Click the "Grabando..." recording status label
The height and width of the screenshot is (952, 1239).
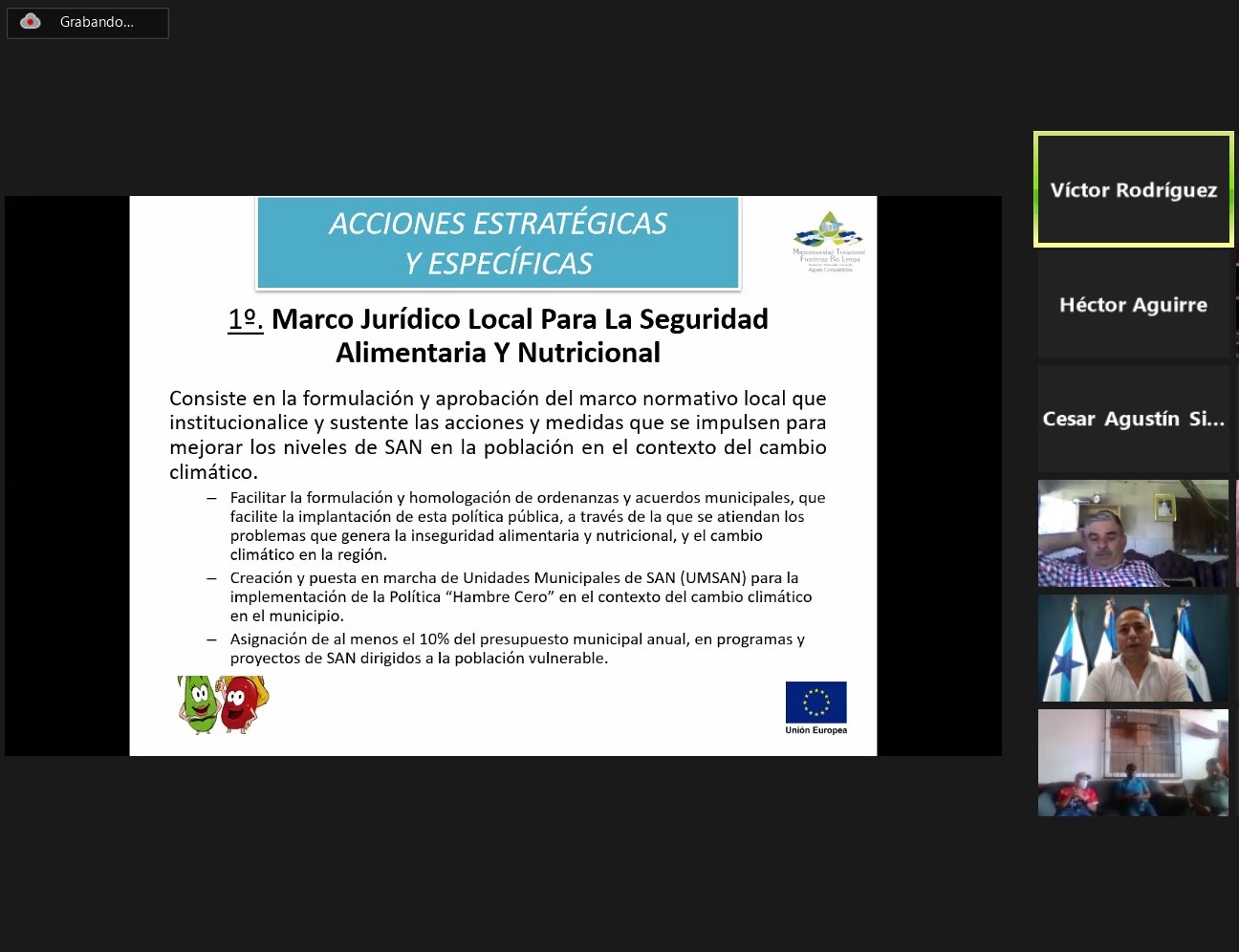(x=97, y=22)
